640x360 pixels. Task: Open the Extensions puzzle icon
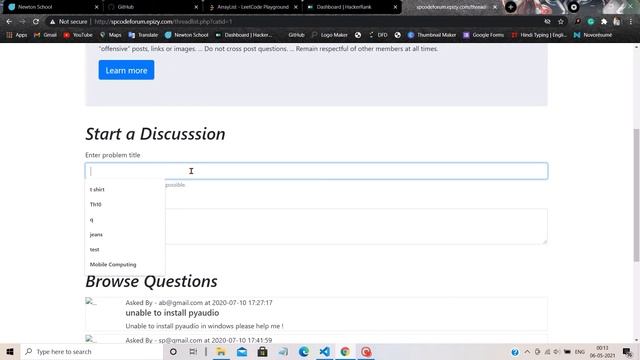pyautogui.click(x=604, y=22)
